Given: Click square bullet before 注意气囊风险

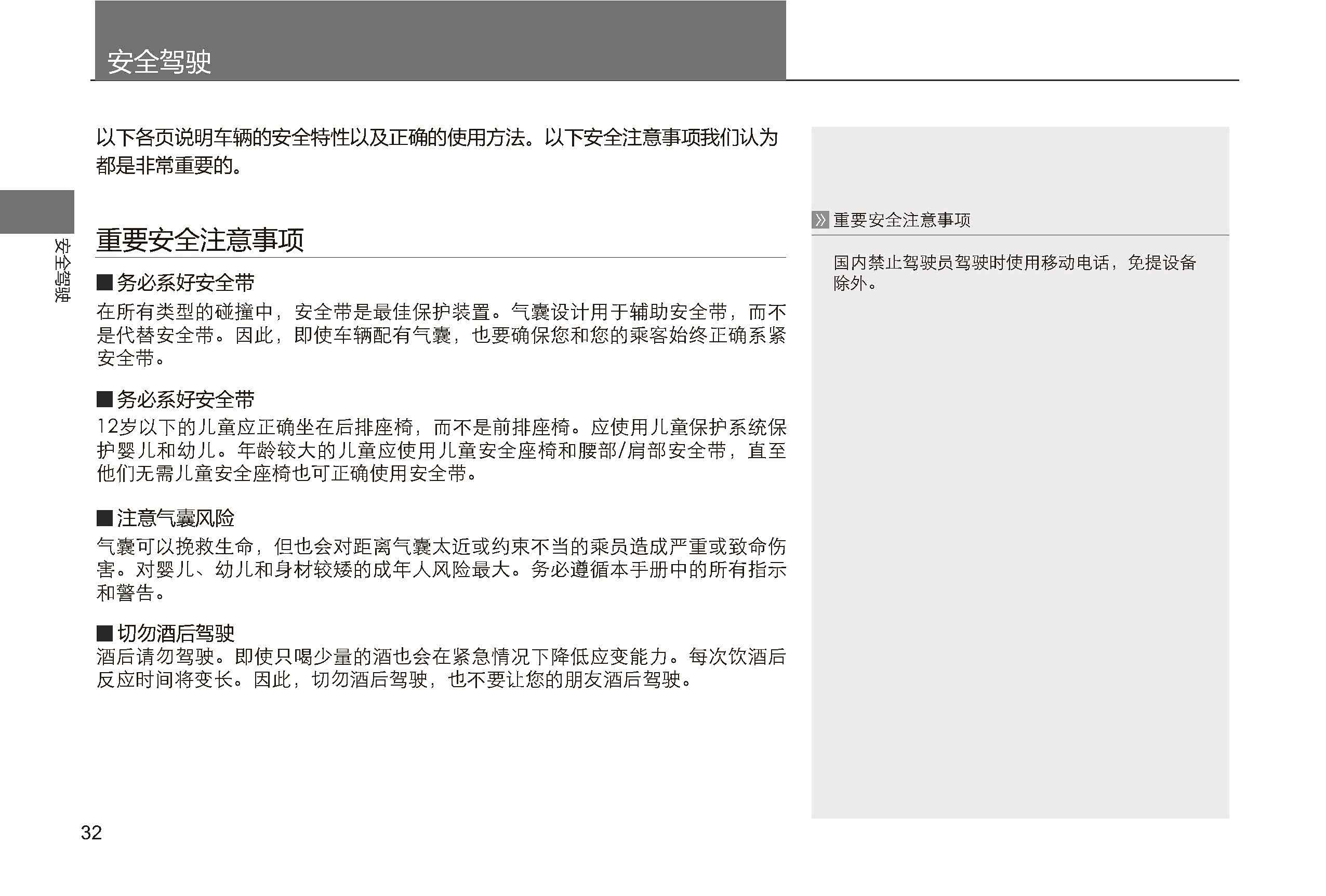Looking at the screenshot, I should 104,518.
